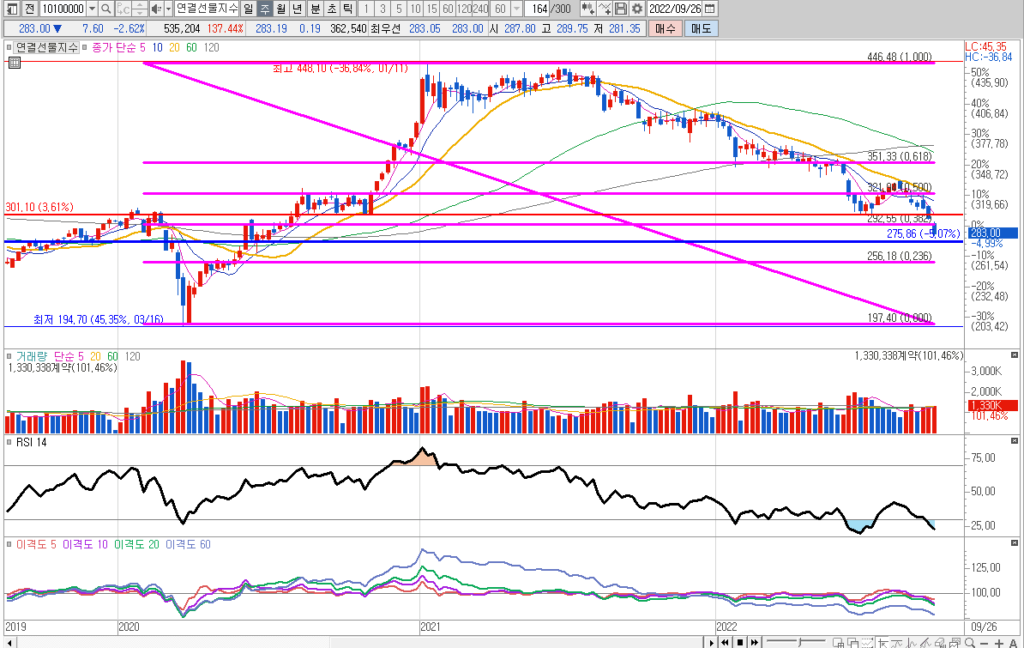Expand the speaker options dropdown arrow
Screen dimensions: 1024x648
point(166,8)
